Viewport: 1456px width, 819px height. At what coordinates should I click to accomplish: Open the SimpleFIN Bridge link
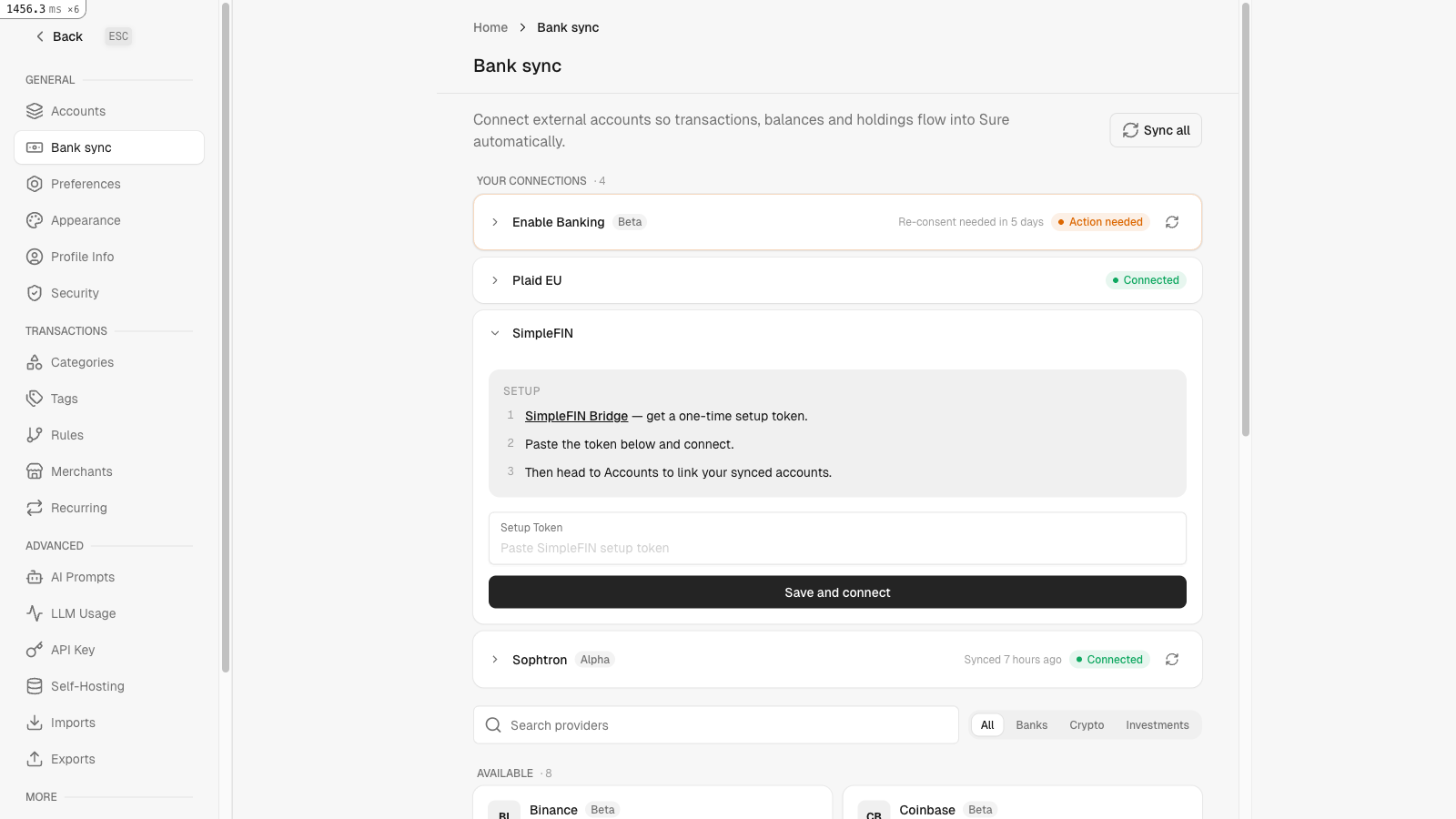pos(576,416)
